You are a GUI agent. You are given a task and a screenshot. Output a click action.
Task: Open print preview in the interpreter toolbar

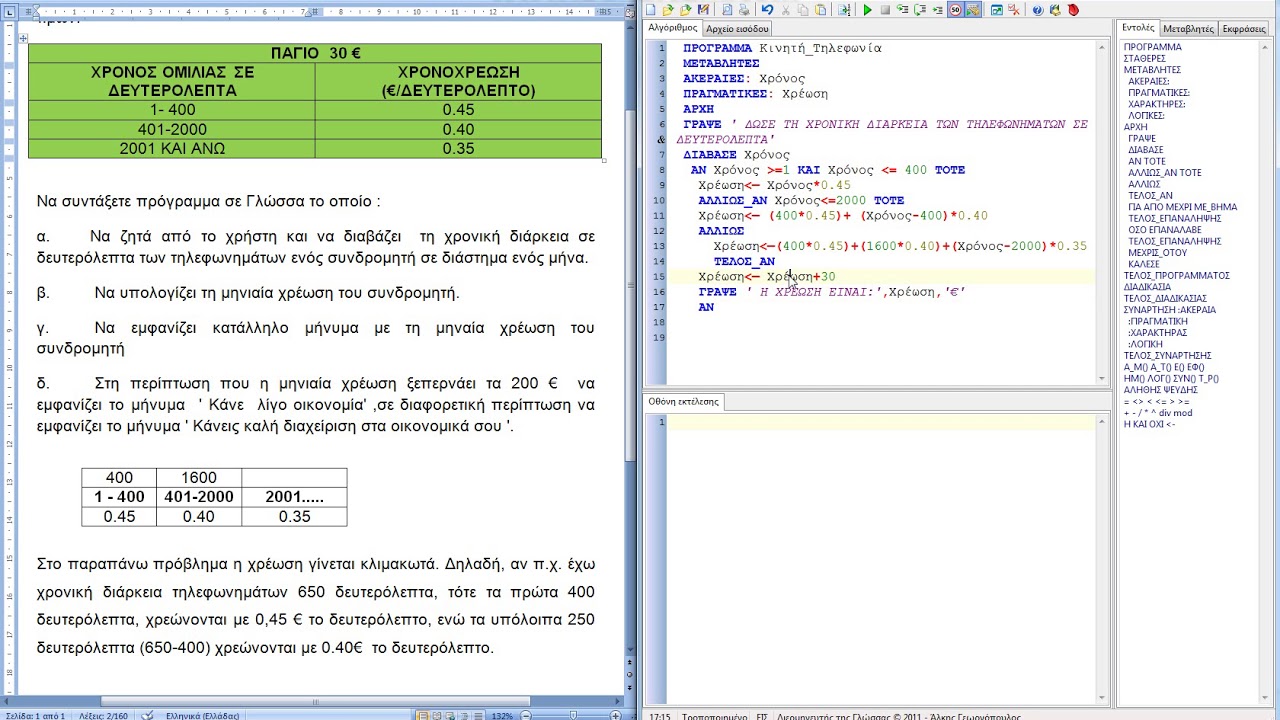727,10
